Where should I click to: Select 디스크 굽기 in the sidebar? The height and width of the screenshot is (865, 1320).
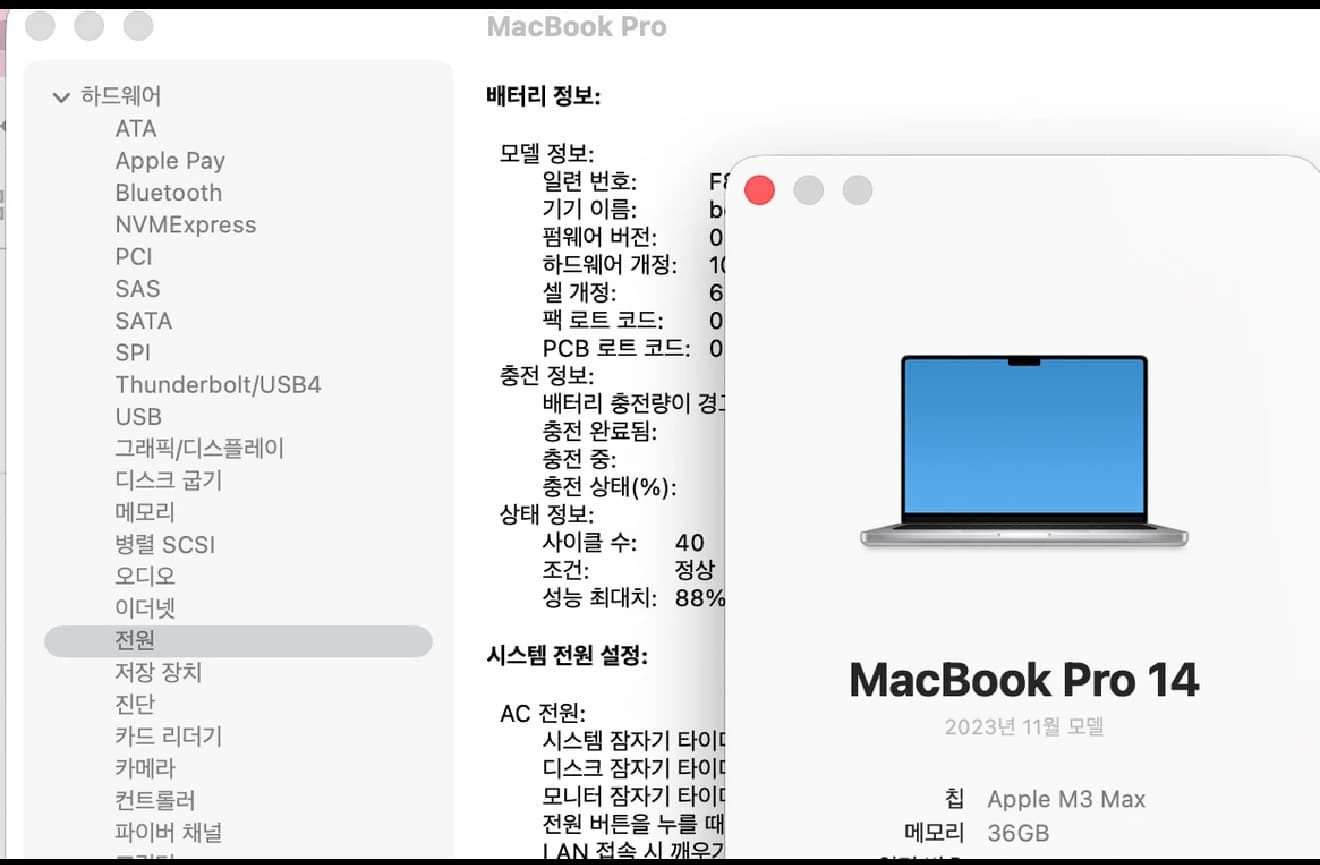click(169, 481)
